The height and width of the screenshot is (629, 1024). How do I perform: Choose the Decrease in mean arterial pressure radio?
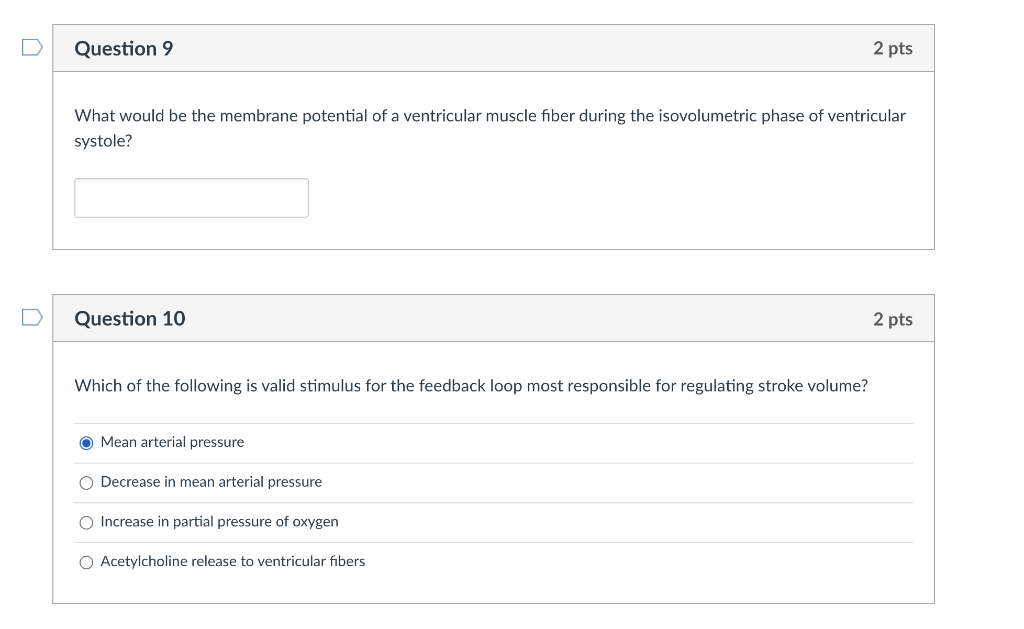[87, 482]
